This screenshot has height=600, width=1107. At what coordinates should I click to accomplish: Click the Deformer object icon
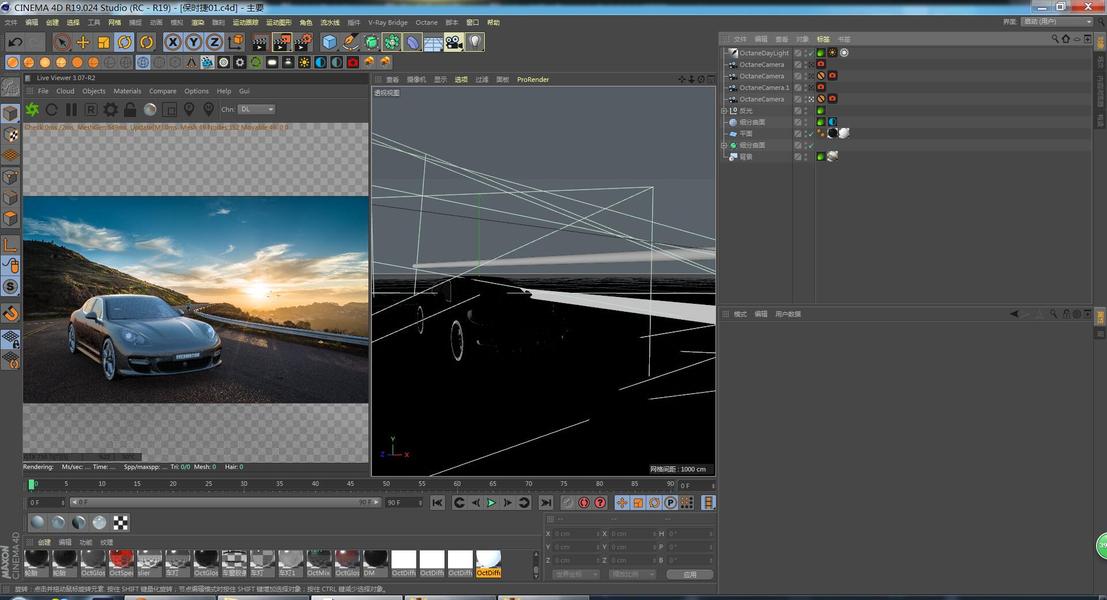(412, 42)
